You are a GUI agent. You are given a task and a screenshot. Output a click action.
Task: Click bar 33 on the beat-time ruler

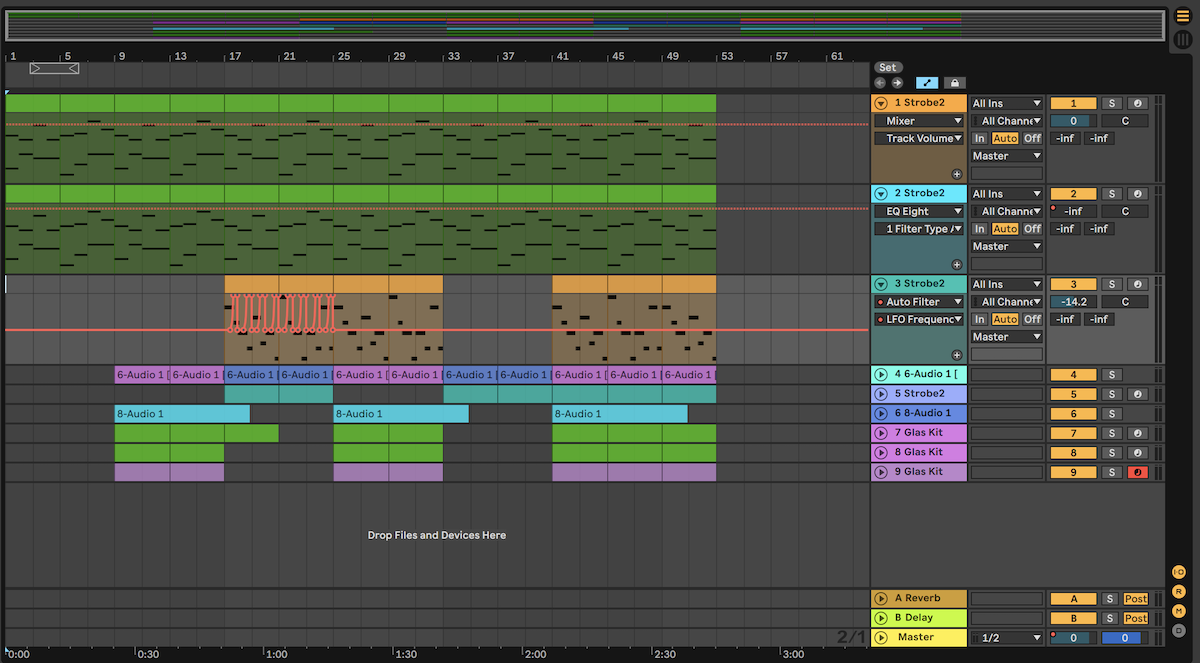point(453,56)
